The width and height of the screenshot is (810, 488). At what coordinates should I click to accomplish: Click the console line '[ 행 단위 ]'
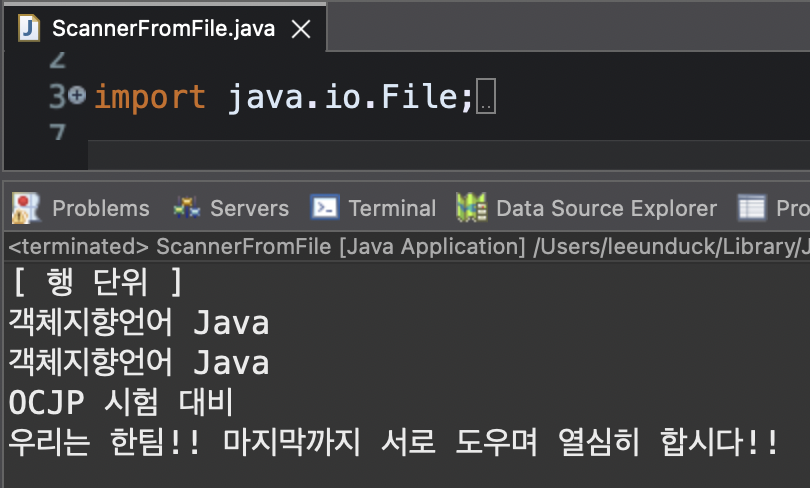[98, 282]
